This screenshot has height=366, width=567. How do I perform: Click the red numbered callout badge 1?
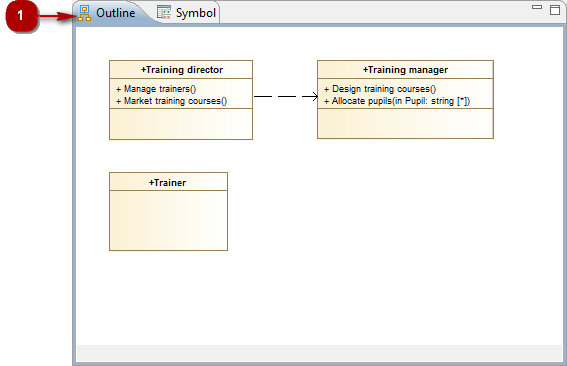[21, 16]
